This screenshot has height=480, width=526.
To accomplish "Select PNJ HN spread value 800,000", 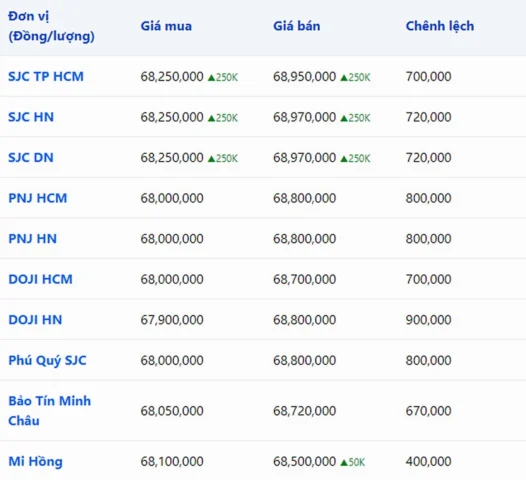I will click(428, 239).
